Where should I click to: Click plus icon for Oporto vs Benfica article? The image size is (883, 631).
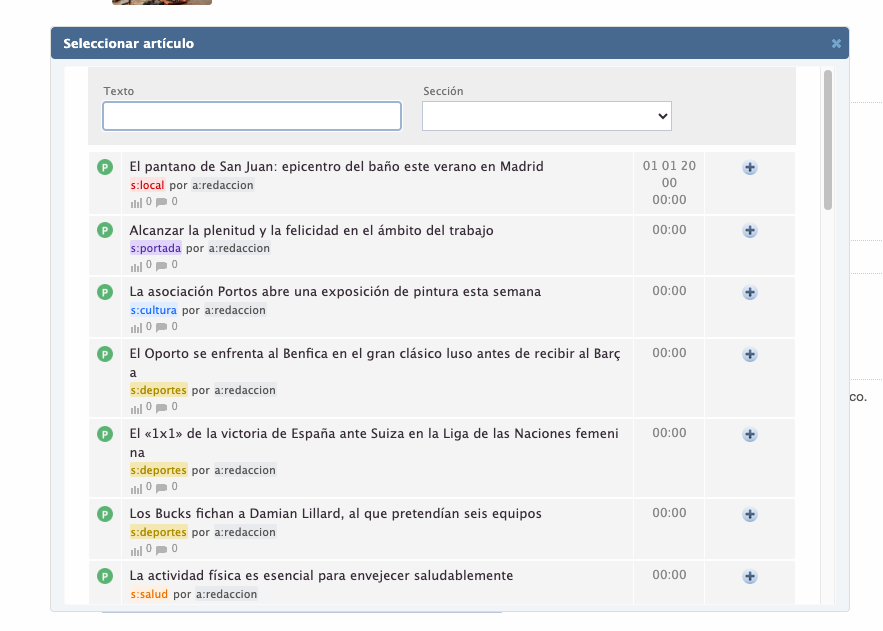(750, 355)
